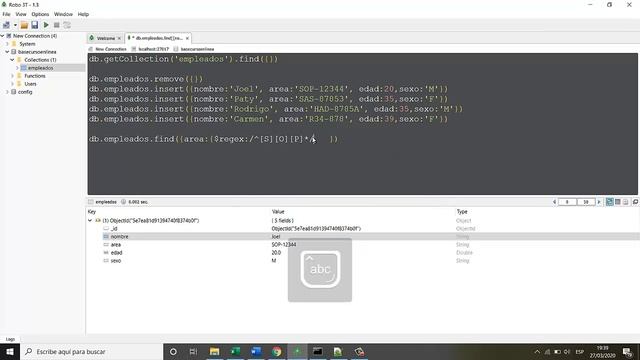Screen dimensions: 640x360
Task: Click the rotate orientation toolbar icon
Action: point(67,25)
